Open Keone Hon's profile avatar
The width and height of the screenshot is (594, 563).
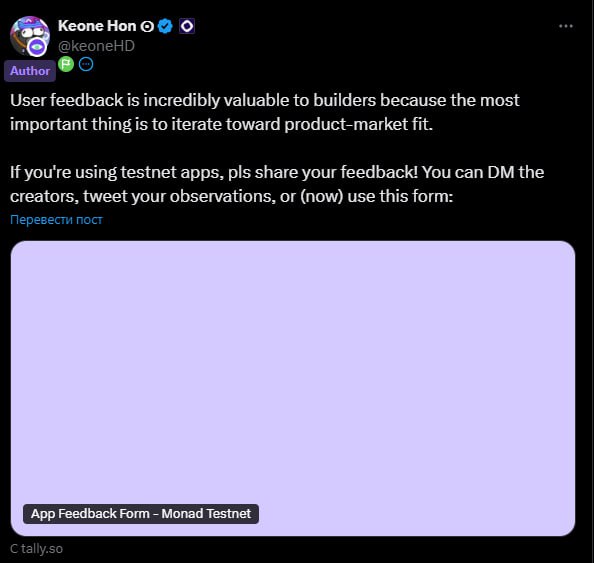30,36
